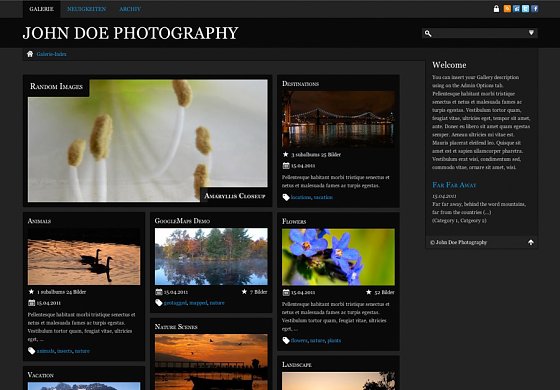
Task: Click the Facebook share icon
Action: coord(535,9)
